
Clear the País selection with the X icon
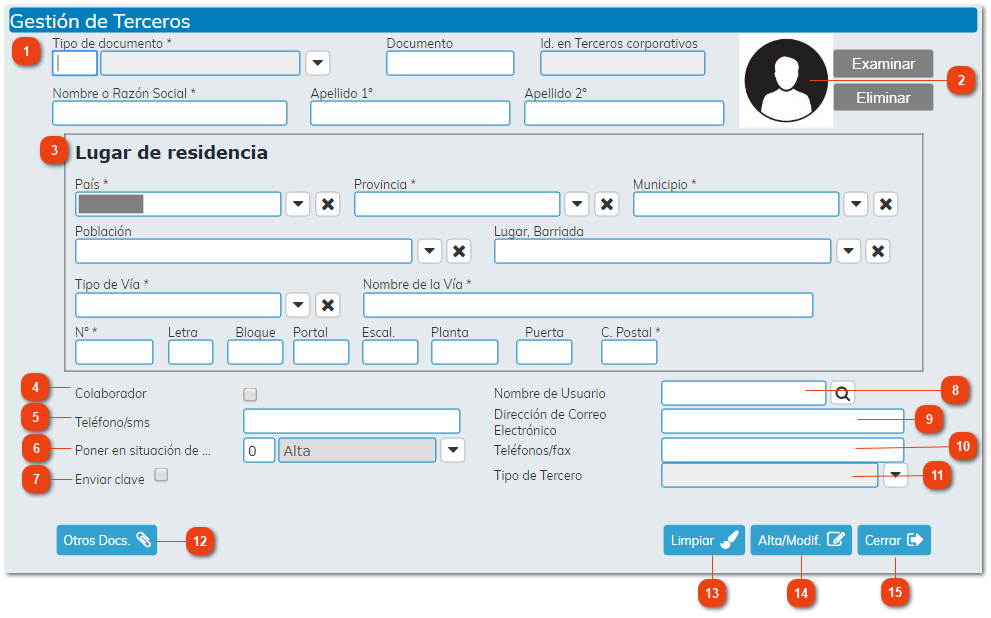327,204
